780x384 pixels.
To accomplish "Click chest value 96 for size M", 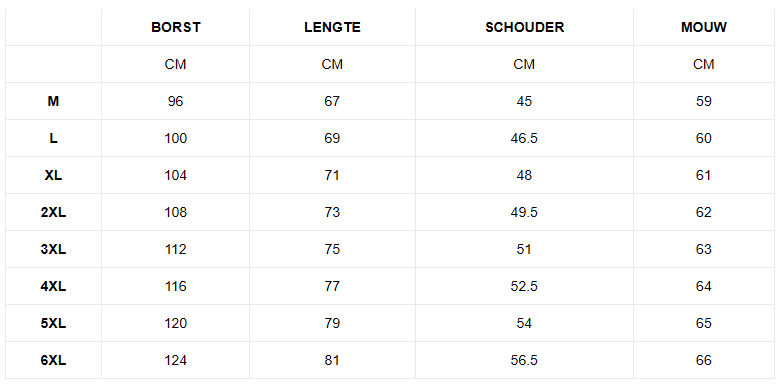I will [x=176, y=101].
